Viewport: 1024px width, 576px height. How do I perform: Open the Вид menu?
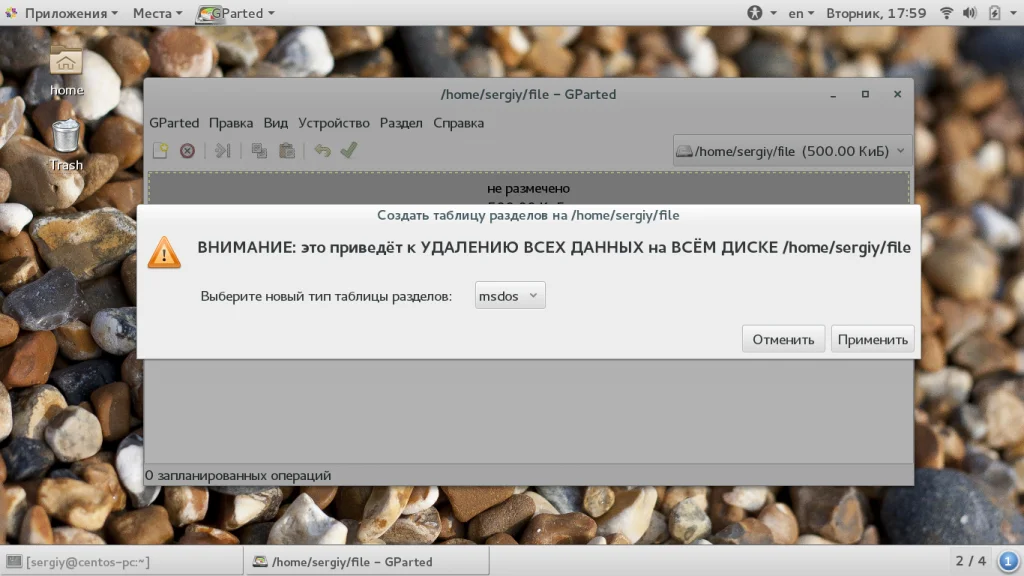point(276,123)
